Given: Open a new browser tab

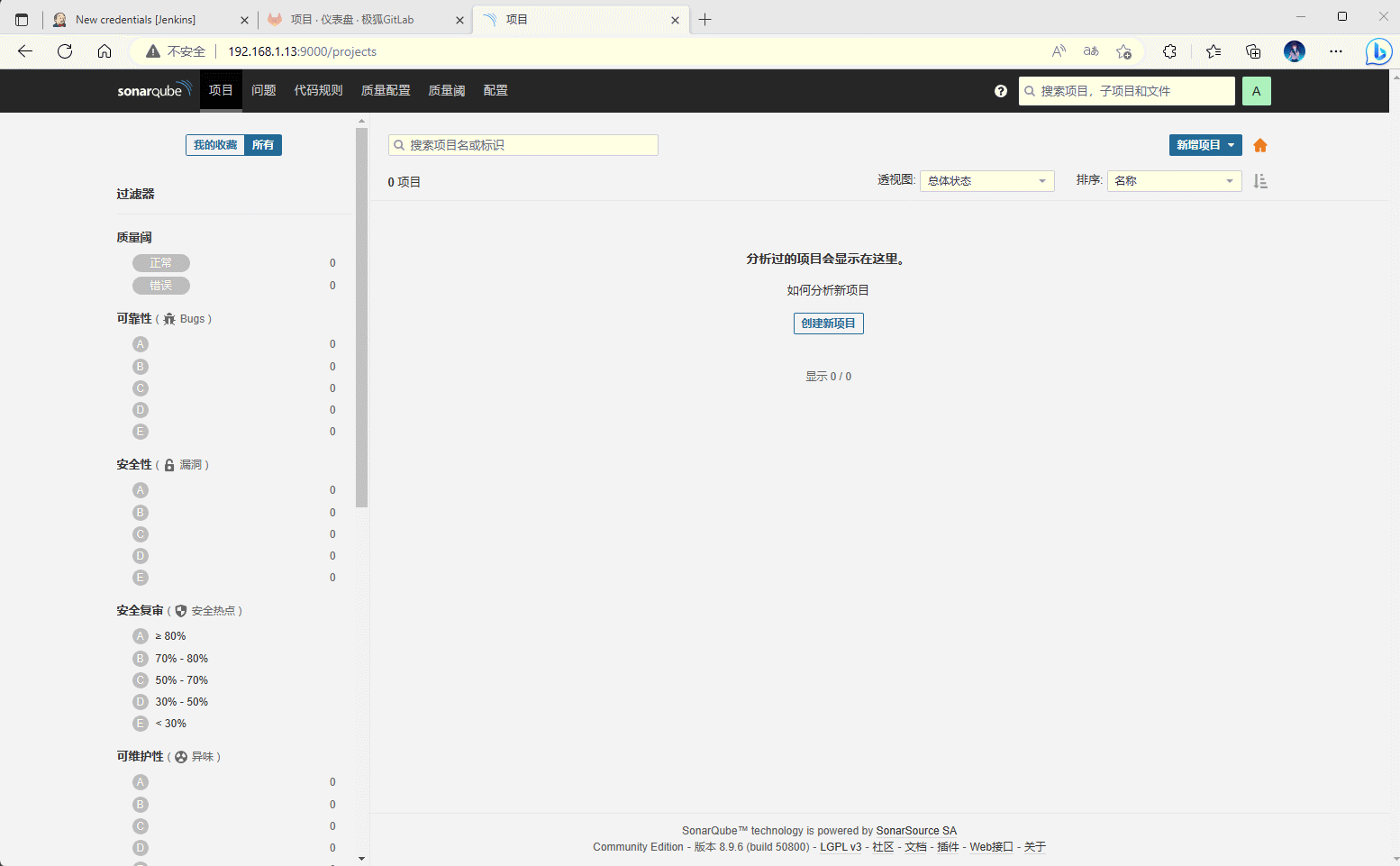Looking at the screenshot, I should coord(705,19).
